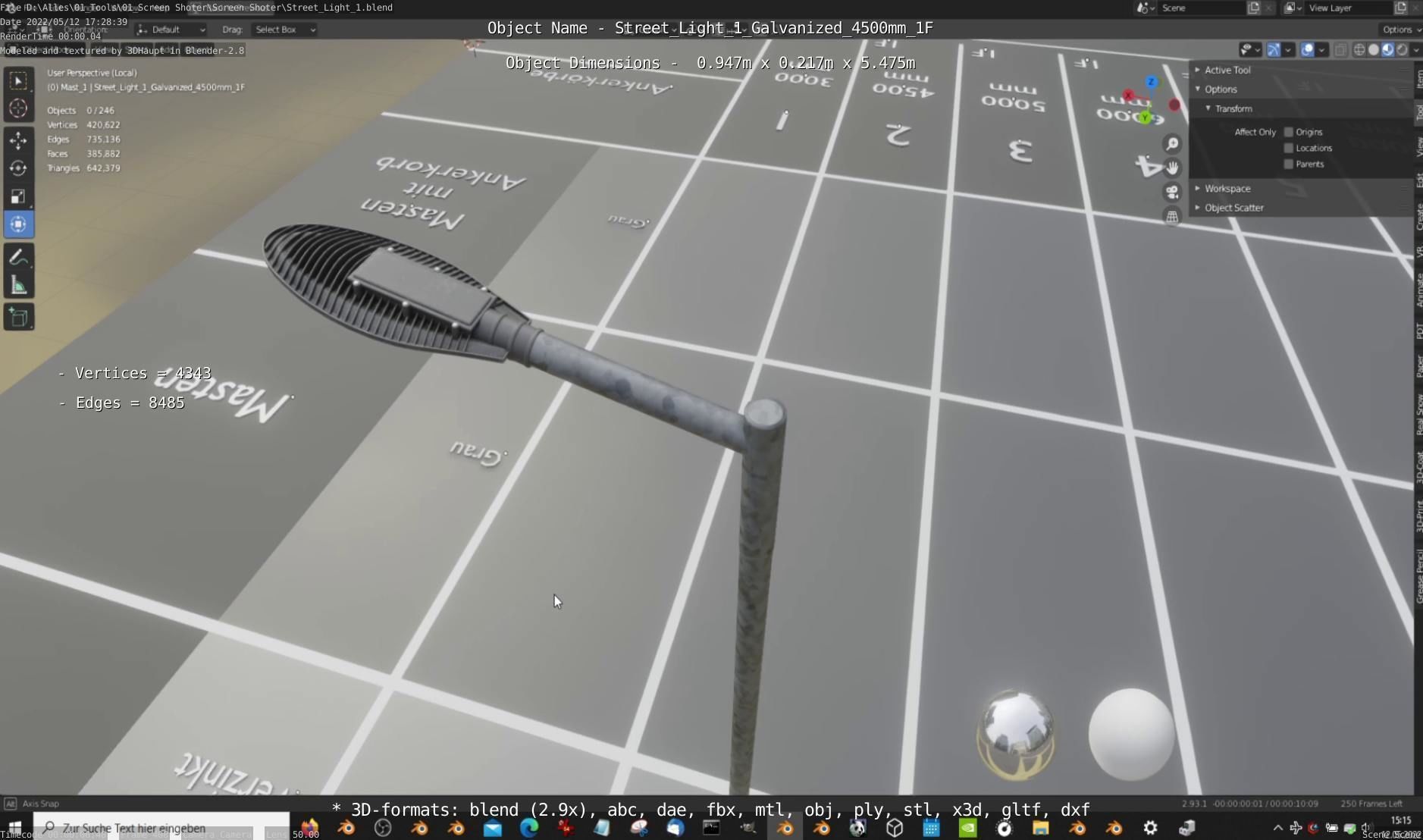Toggle the camera view icon
Viewport: 1423px width, 840px height.
point(1172,192)
